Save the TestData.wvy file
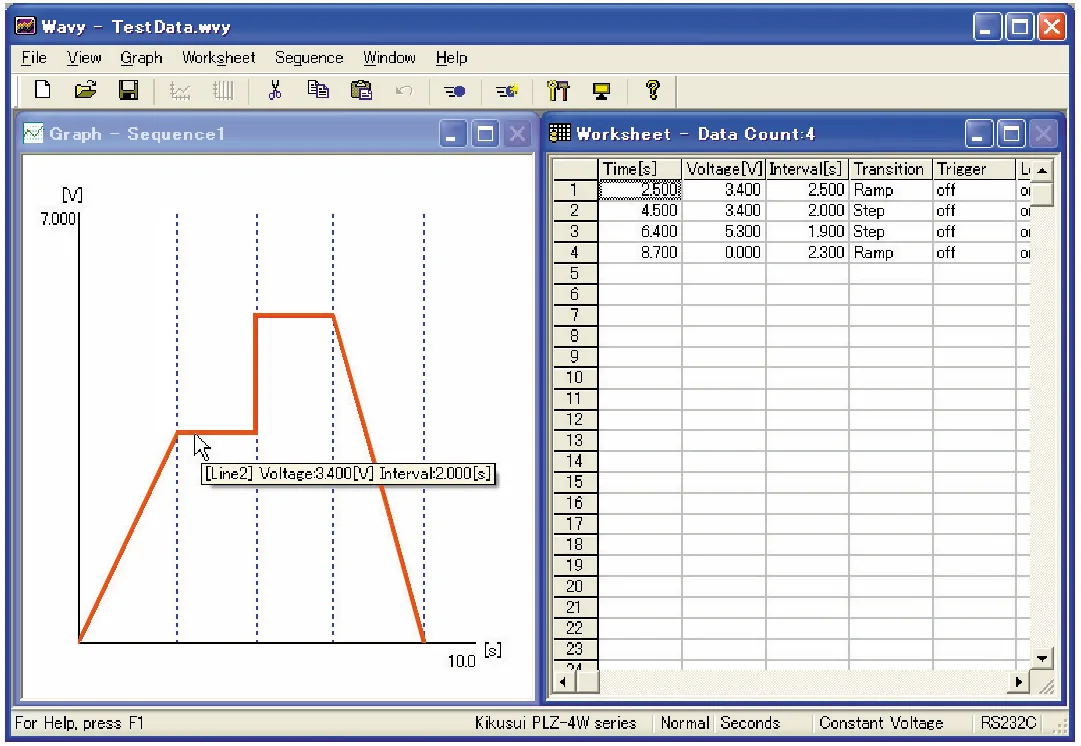The image size is (1081, 746). [128, 90]
